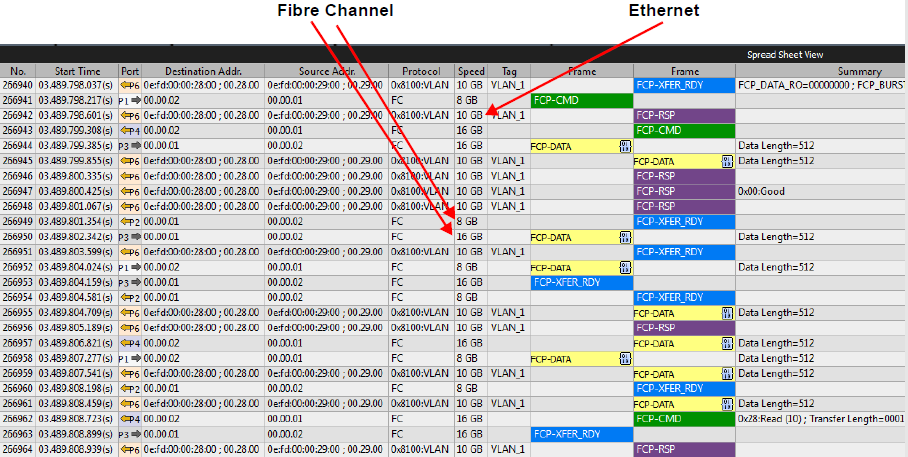
Task: Select the FCP-RSP cell in row 266964
Action: click(x=684, y=449)
